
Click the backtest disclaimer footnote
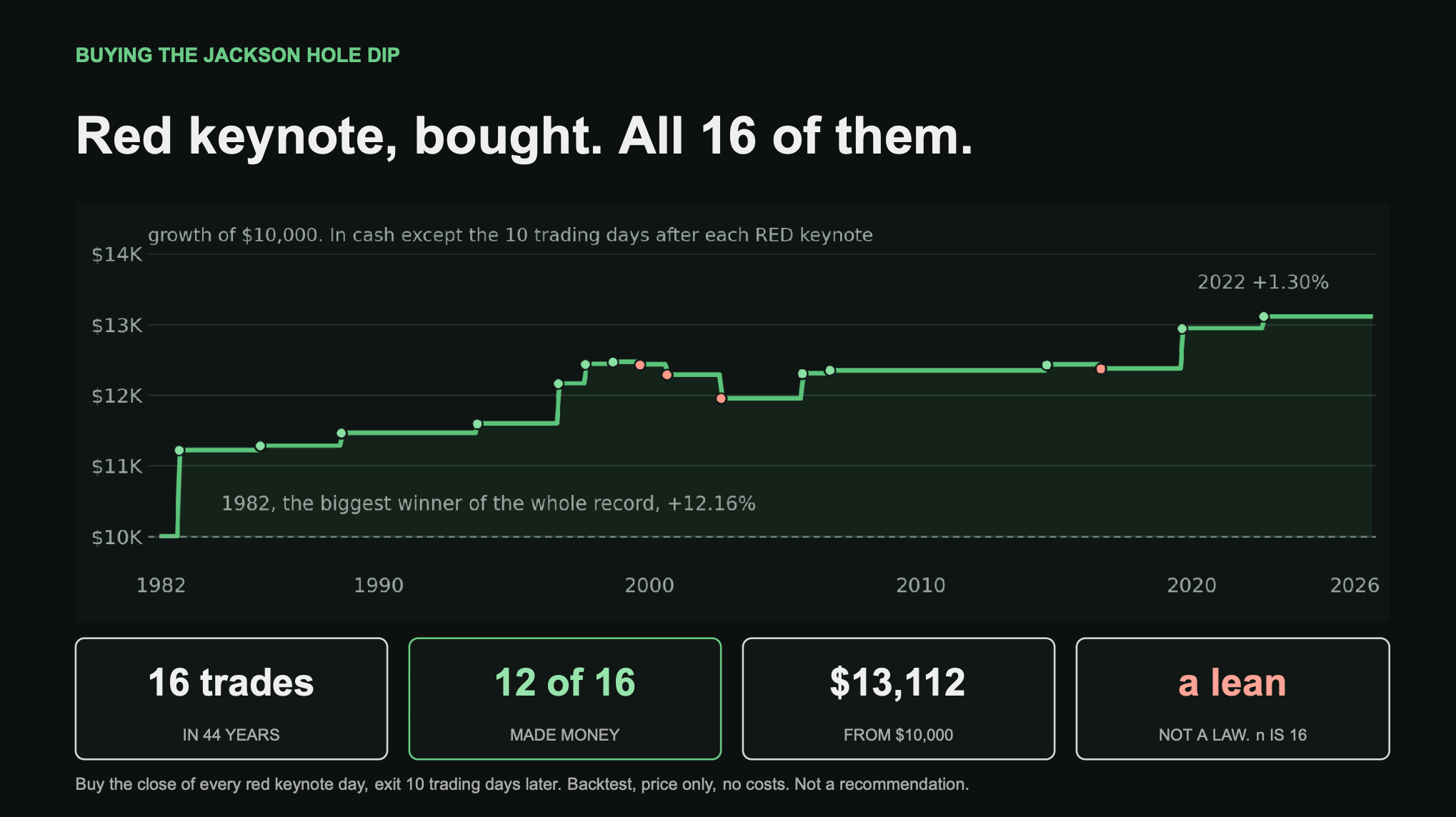pyautogui.click(x=522, y=784)
